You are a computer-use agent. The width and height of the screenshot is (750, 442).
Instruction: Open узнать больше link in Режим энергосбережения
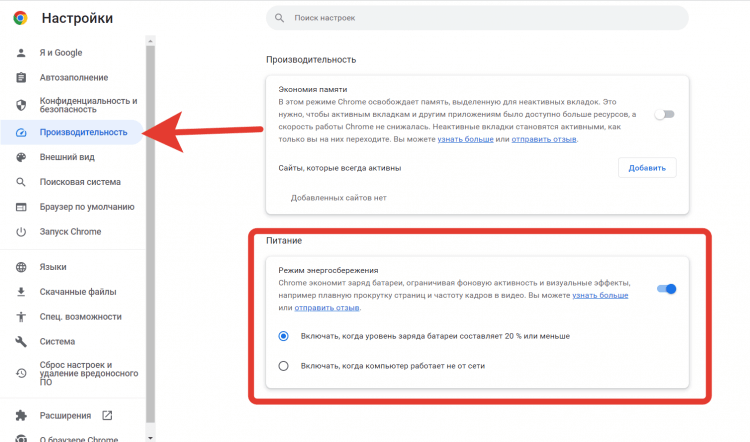point(600,296)
